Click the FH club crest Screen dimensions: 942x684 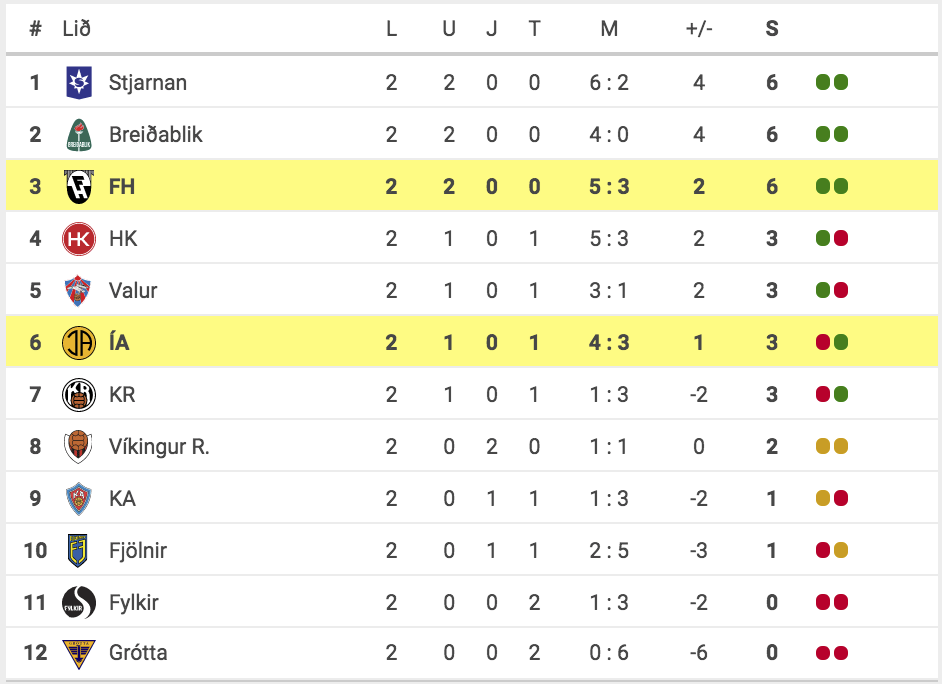[x=79, y=186]
